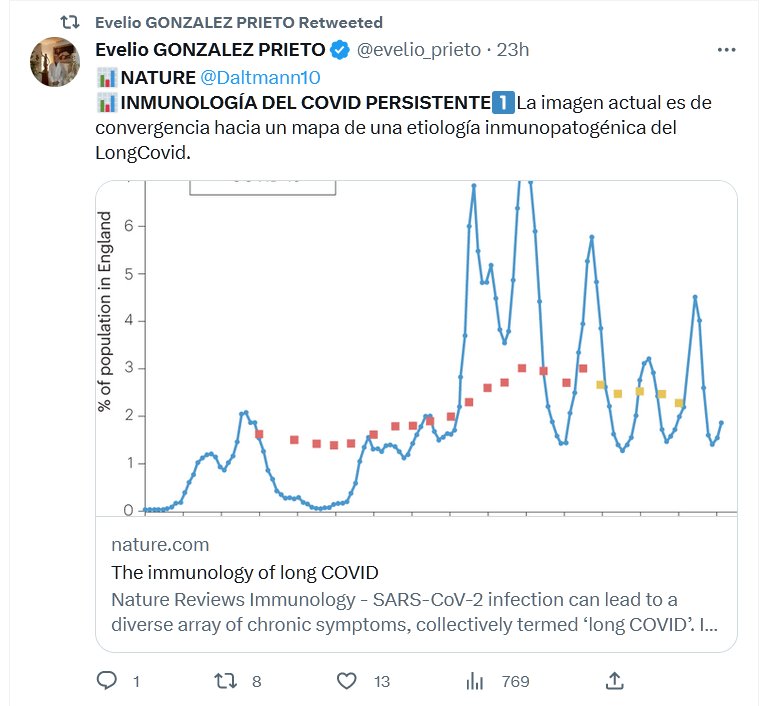The image size is (772, 706).
Task: Click the nature.com domain label
Action: tap(160, 545)
